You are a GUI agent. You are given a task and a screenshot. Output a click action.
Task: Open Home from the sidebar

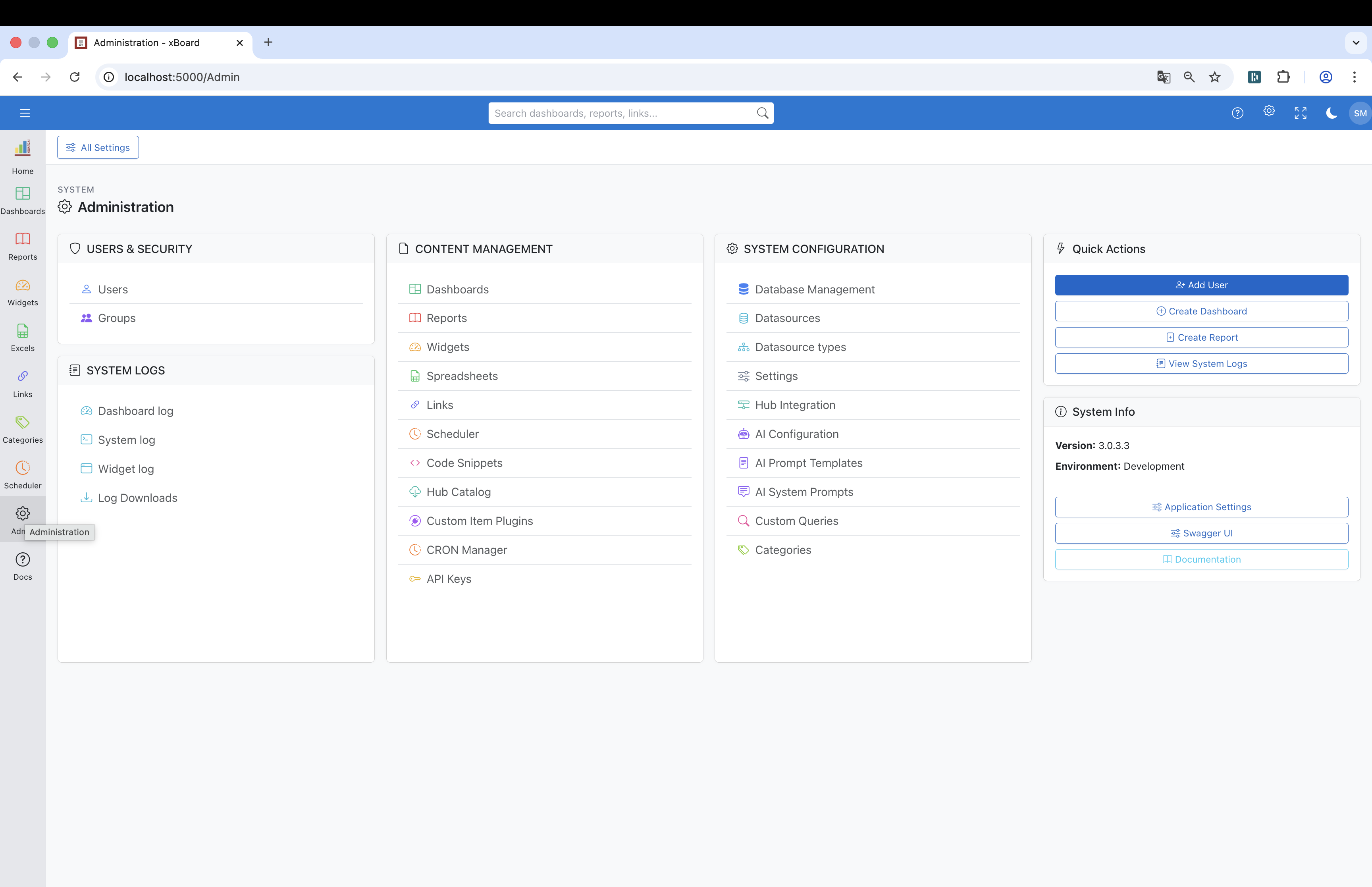(23, 157)
